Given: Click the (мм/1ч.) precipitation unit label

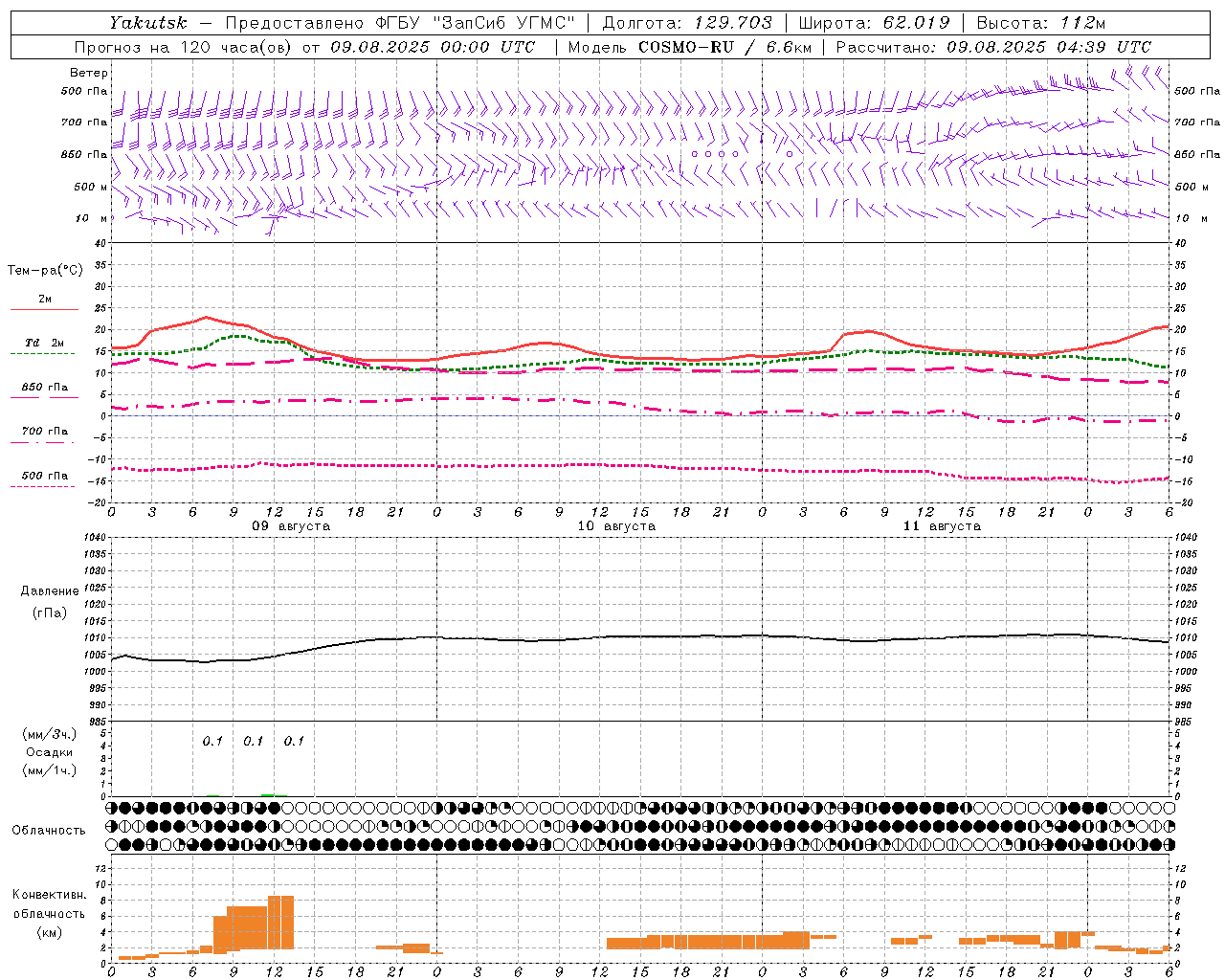Looking at the screenshot, I should tap(50, 770).
